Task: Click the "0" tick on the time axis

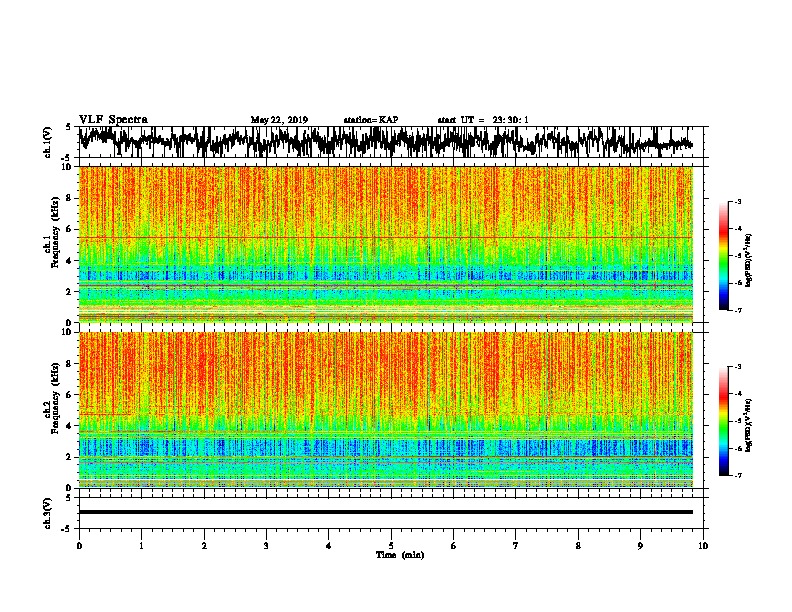Action: [79, 546]
